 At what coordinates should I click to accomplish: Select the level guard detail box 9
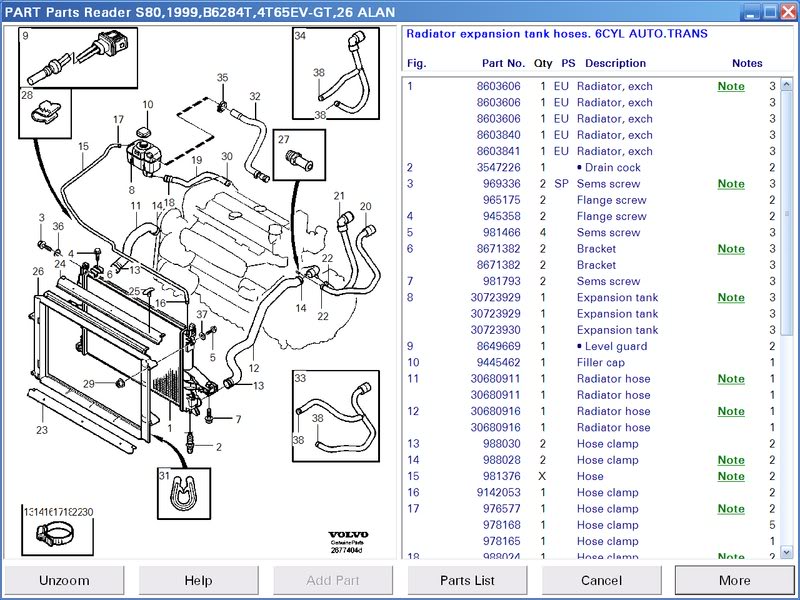tap(78, 58)
